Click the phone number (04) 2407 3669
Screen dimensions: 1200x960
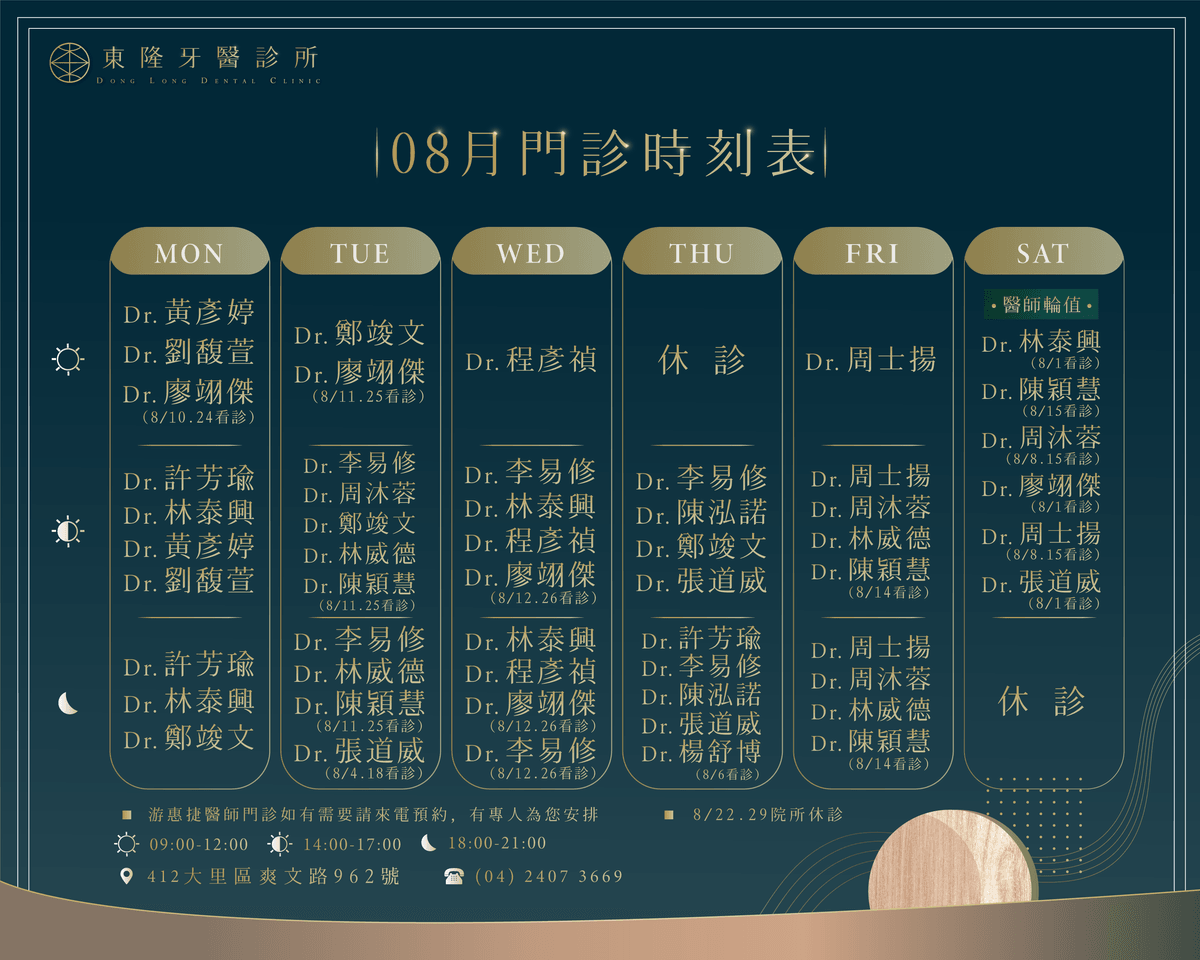[x=549, y=877]
